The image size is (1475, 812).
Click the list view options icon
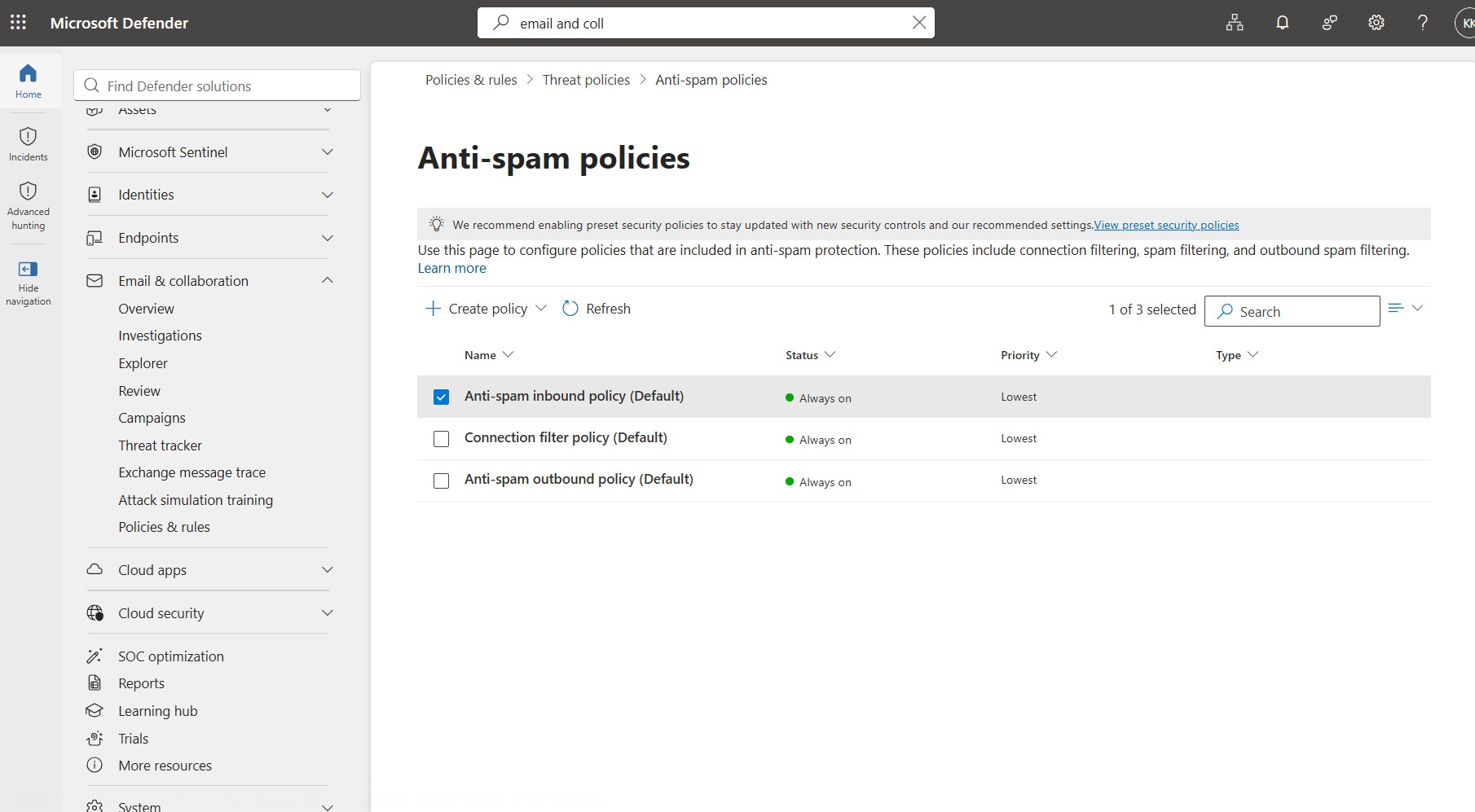tap(1396, 308)
